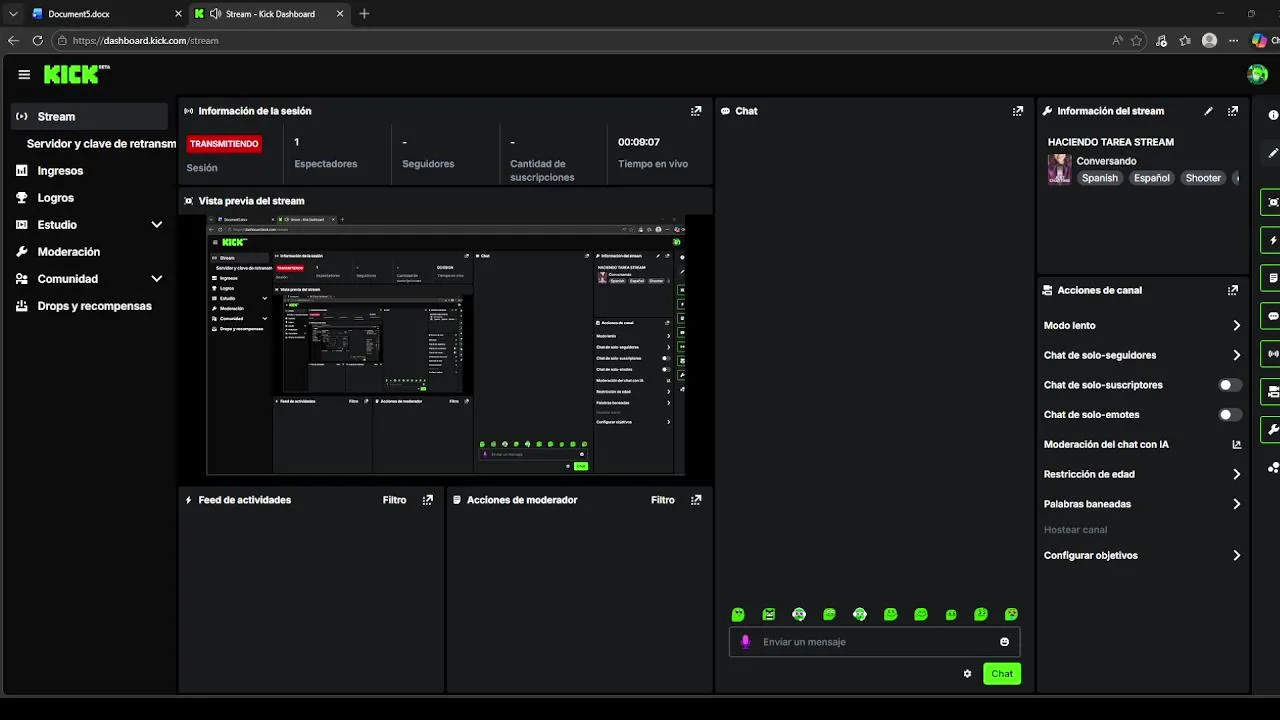Select Stream in the left sidebar
The width and height of the screenshot is (1280, 720).
[89, 117]
